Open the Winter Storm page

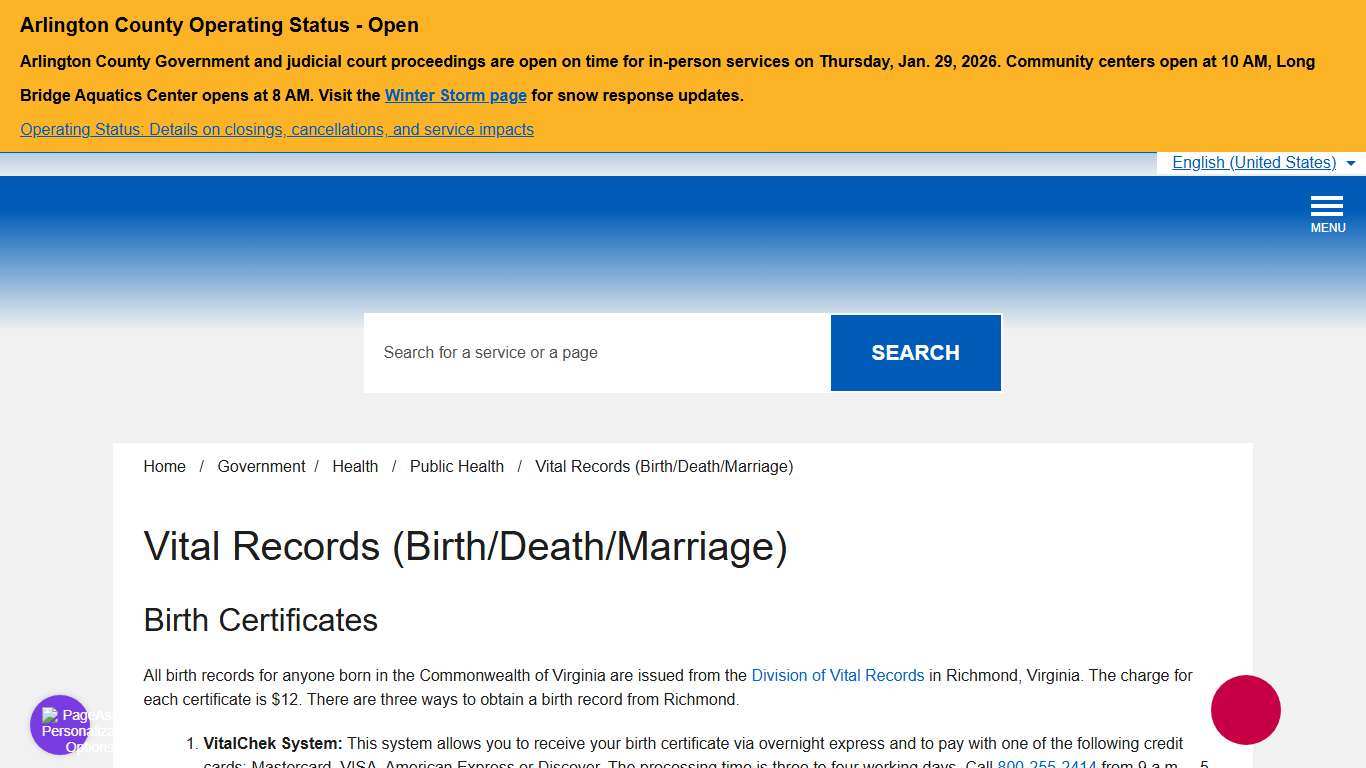pos(455,95)
